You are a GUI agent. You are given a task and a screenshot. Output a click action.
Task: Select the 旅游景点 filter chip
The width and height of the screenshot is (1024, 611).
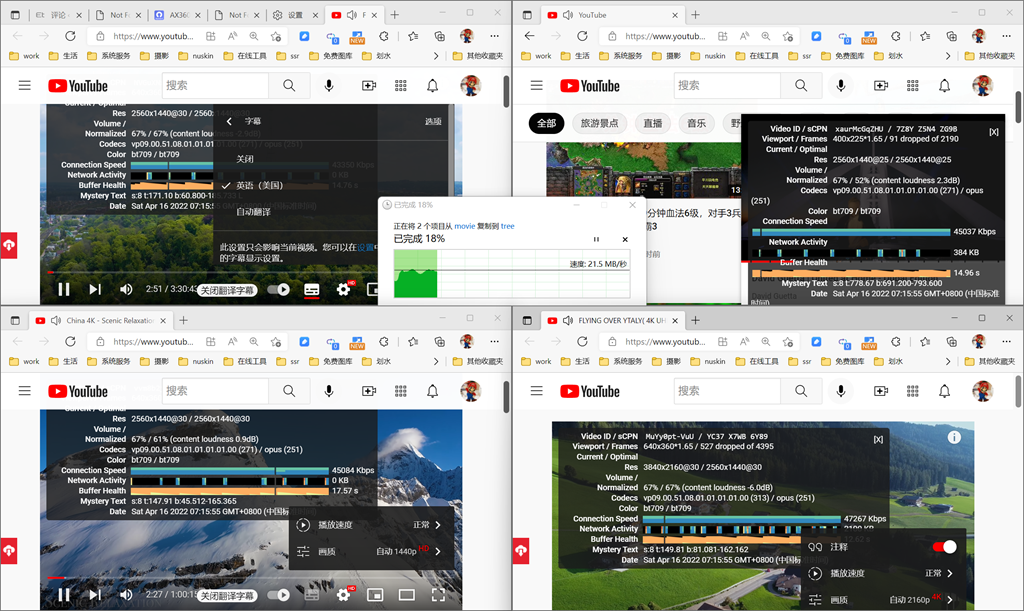tap(600, 123)
